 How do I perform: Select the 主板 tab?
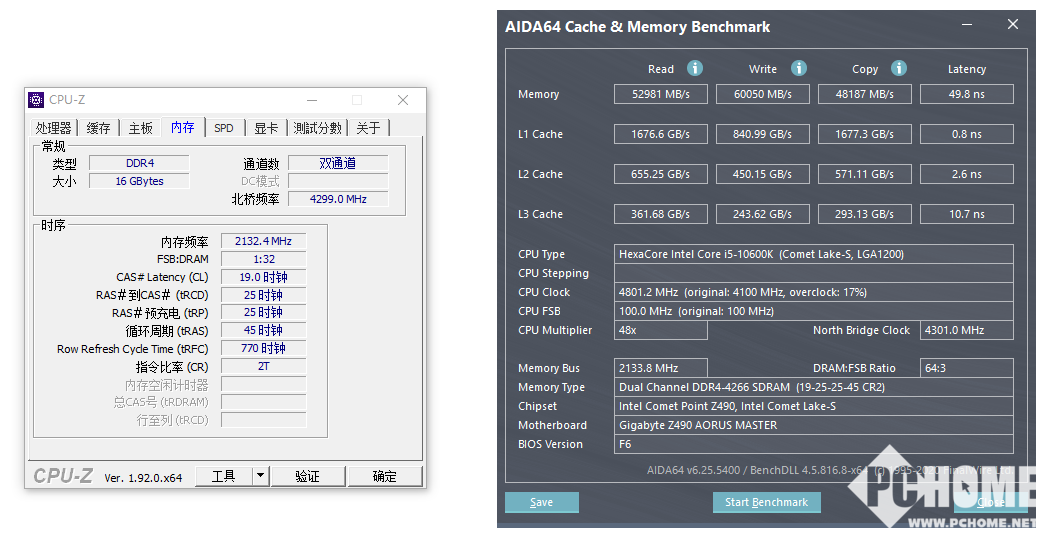(140, 128)
